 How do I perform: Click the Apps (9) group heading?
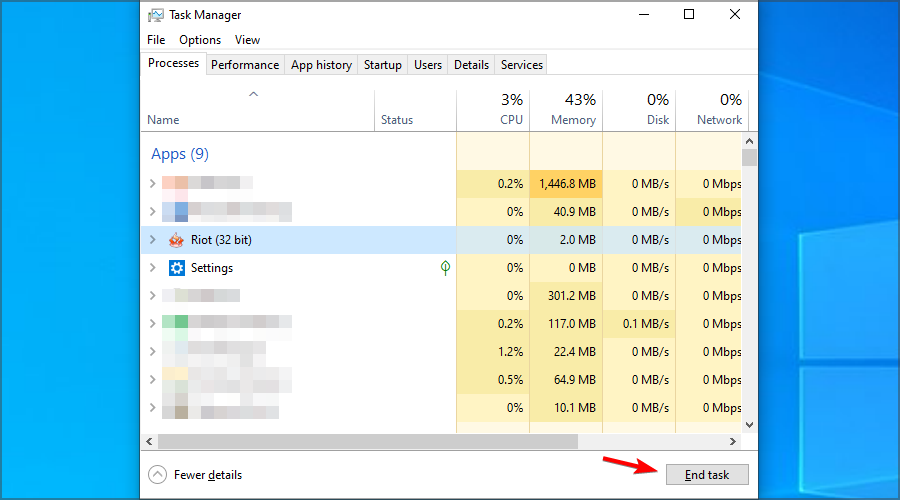180,154
